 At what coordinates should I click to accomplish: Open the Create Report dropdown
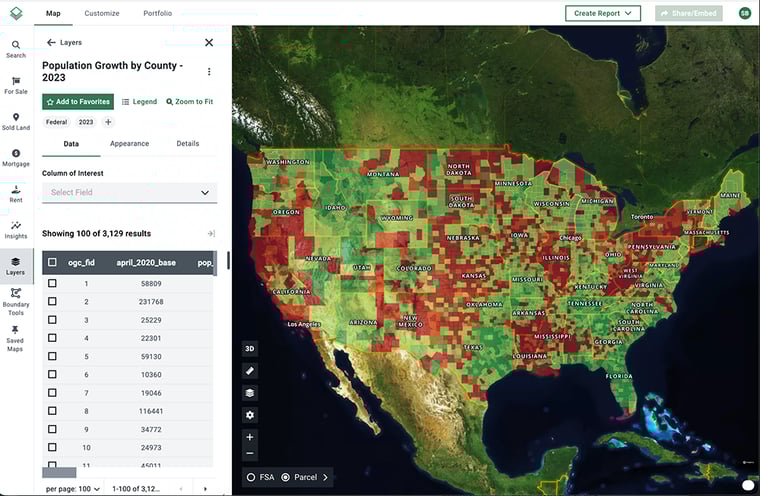[602, 13]
